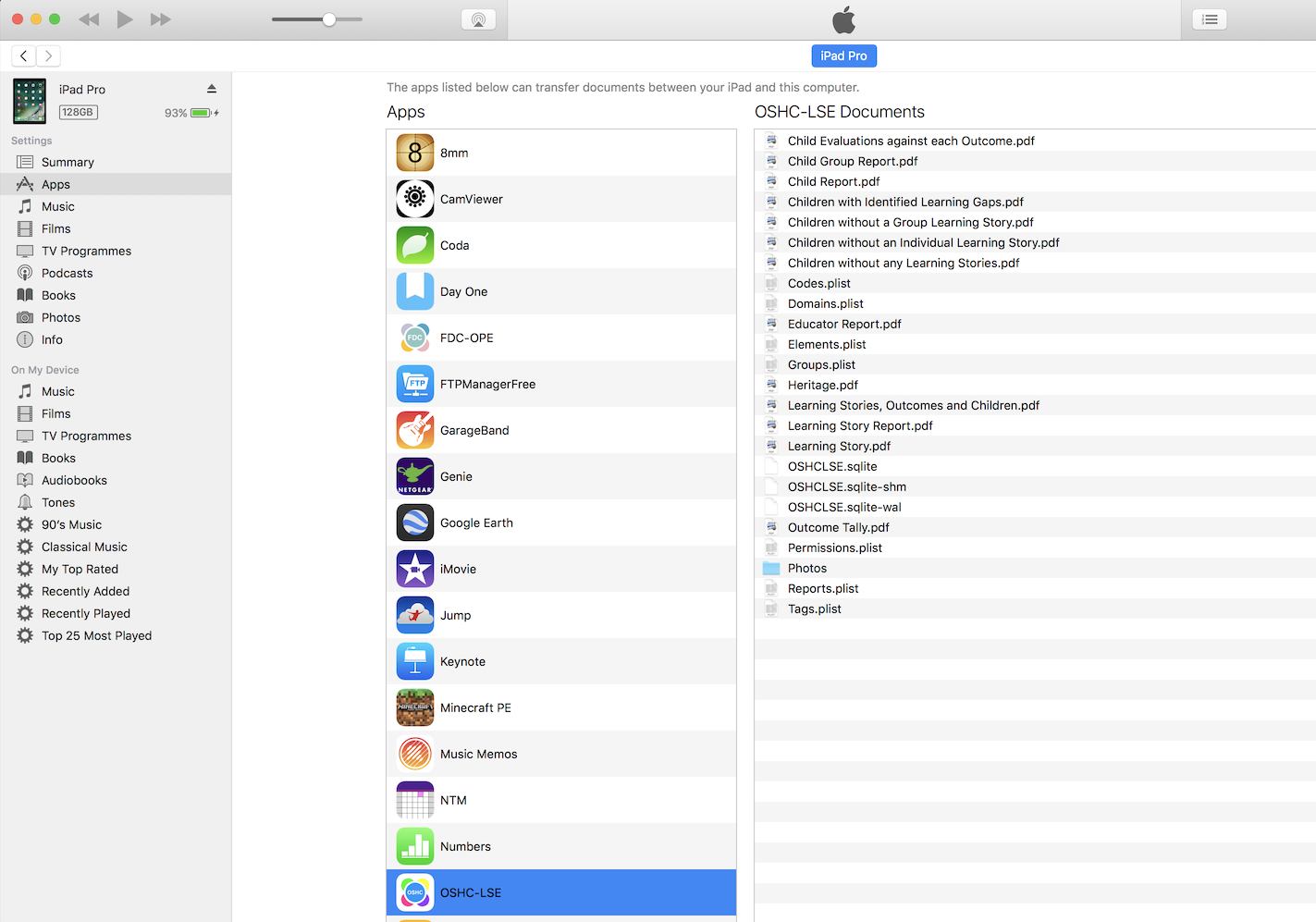Screen dimensions: 1316x922
Task: Select the Jump app icon
Action: [415, 615]
